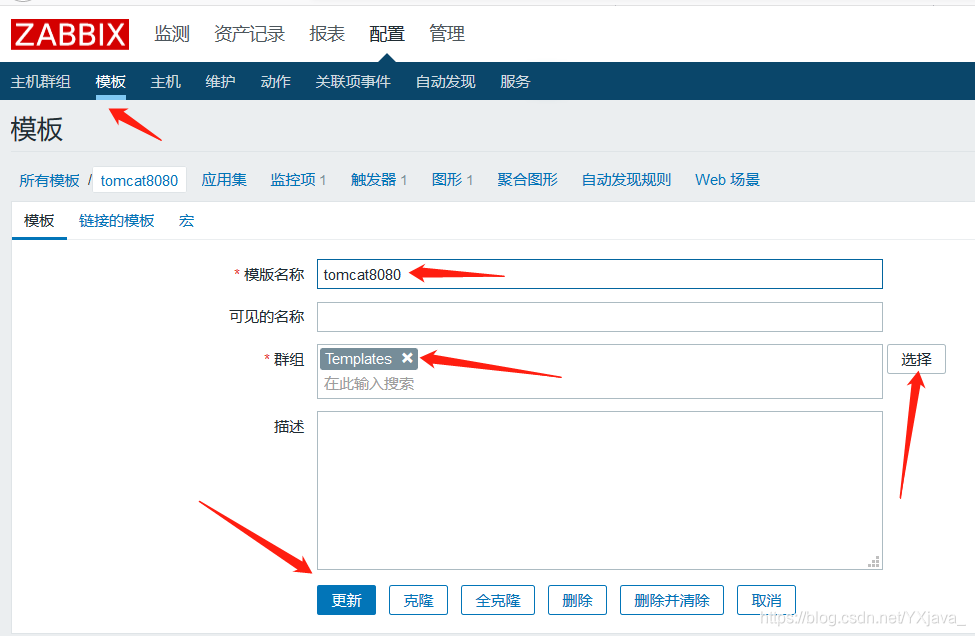
Task: Switch to 链接的模板 tab
Action: tap(116, 221)
